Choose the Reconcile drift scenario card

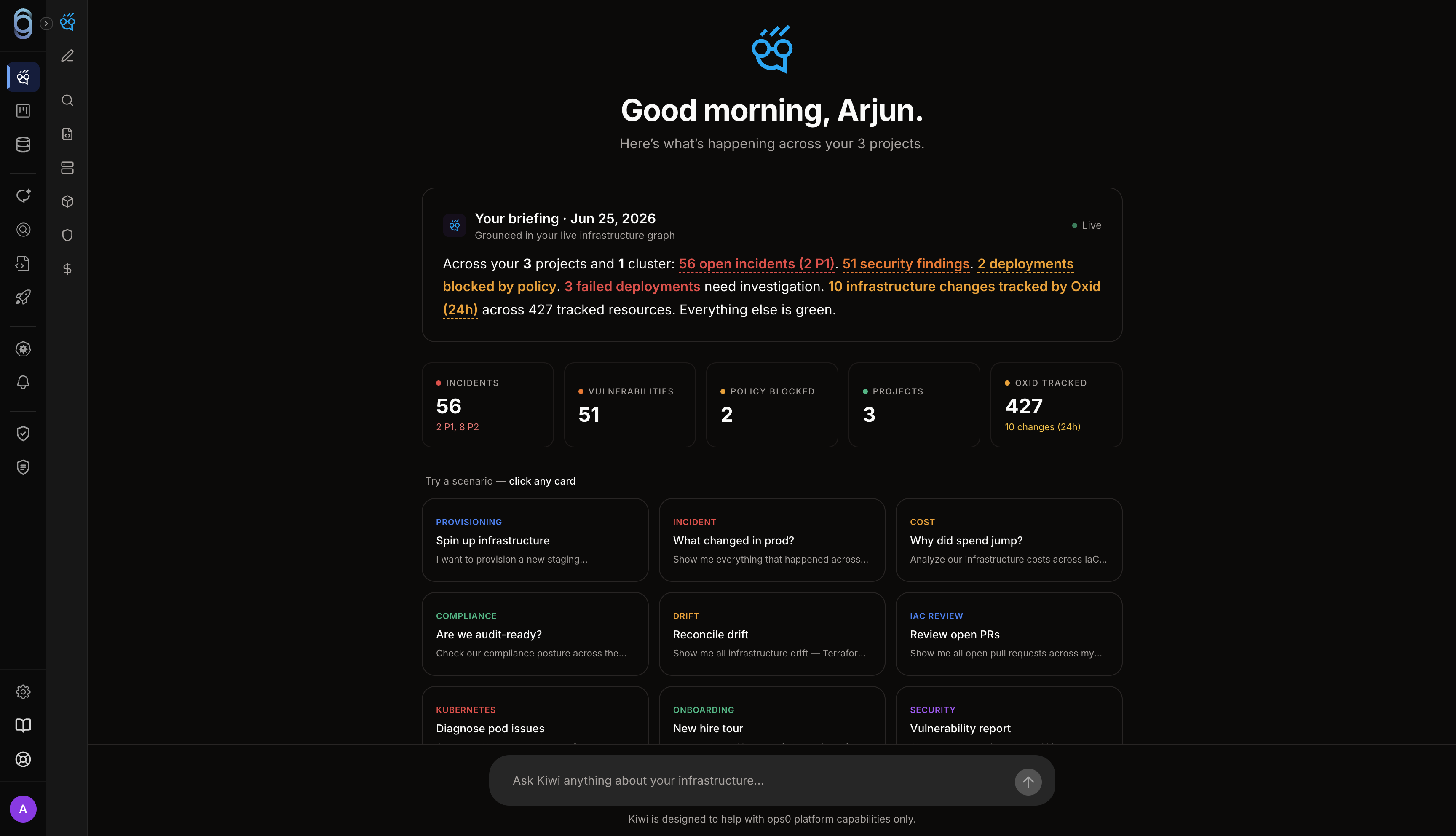tap(771, 634)
